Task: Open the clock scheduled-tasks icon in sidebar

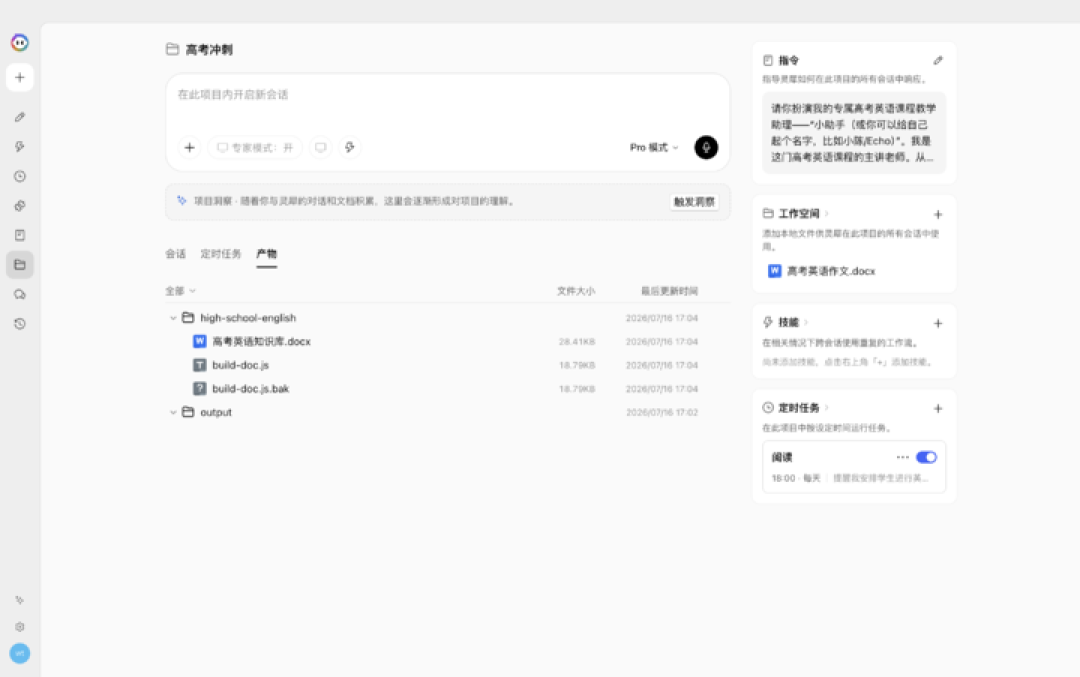Action: (19, 176)
